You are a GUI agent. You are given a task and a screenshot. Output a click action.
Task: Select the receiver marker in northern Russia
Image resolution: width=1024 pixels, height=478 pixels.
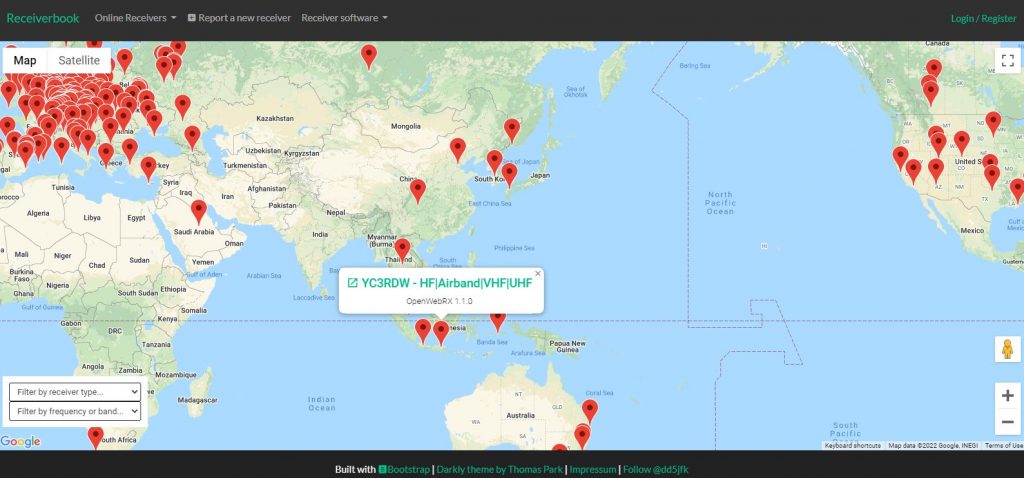click(x=369, y=56)
